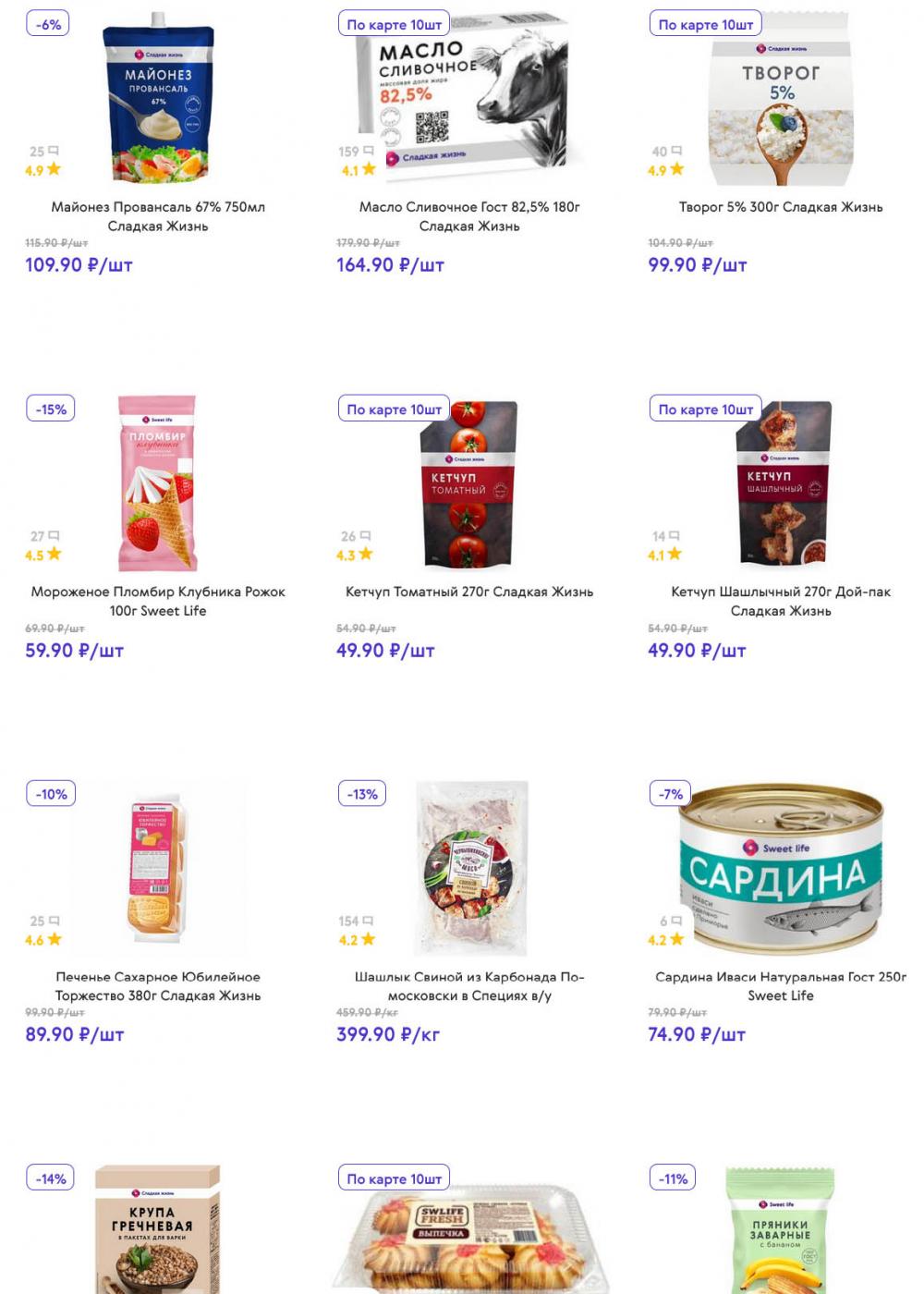Open the Крупа Гречневая product image
Screen dimensions: 924x1294
(x=158, y=1229)
